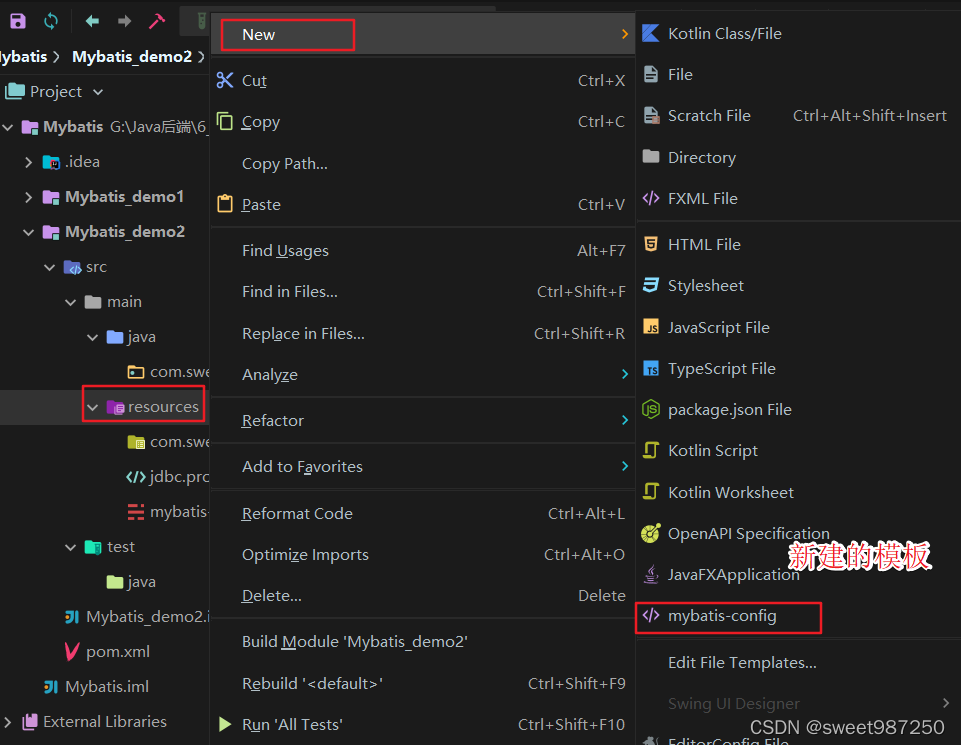Open Swing UI Designer submenu
Screen dimensions: 961x745
799,703
